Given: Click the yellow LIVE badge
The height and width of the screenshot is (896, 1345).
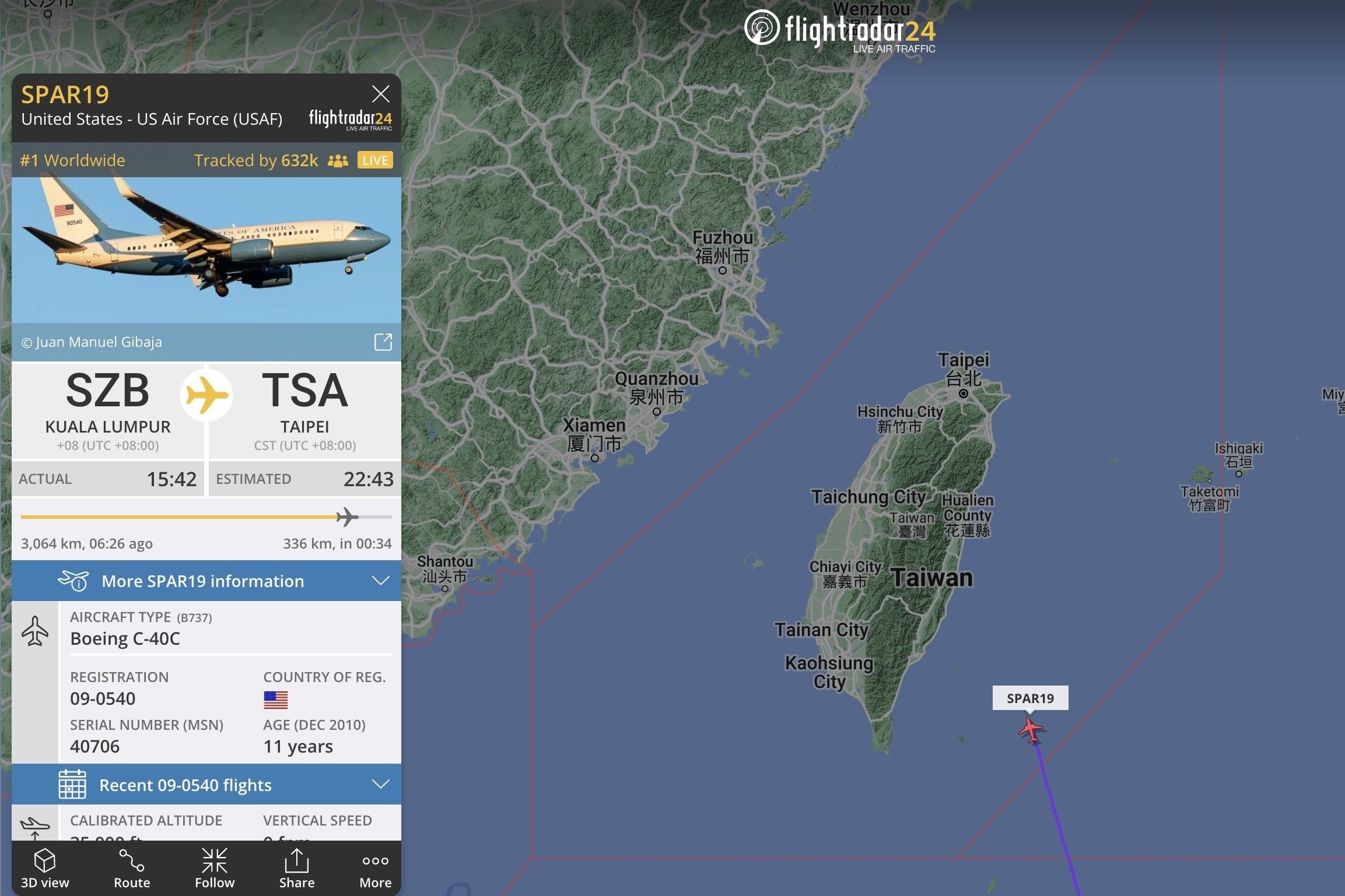Looking at the screenshot, I should [375, 160].
